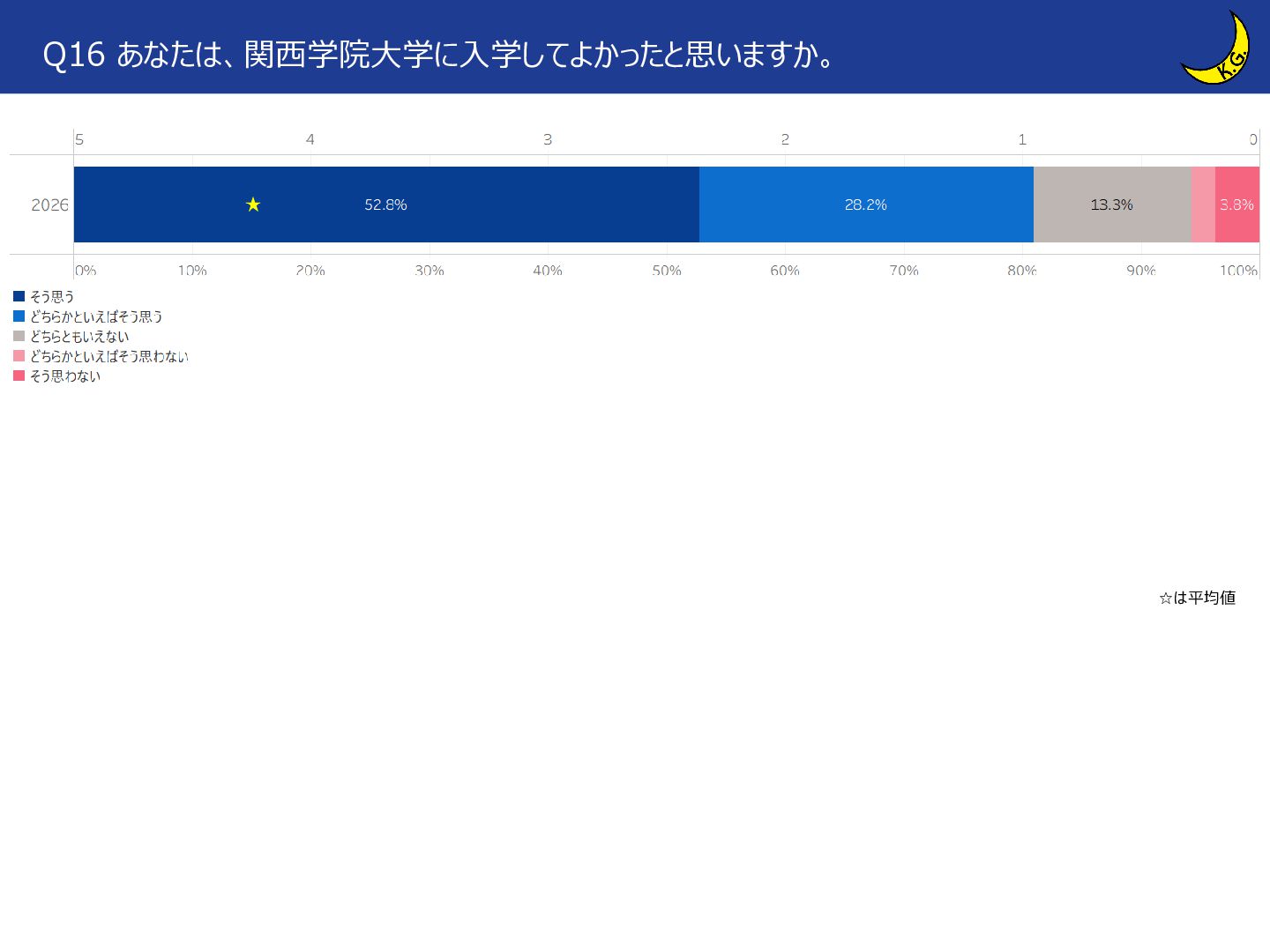Click the 10% bottom axis label
This screenshot has height=952, width=1270.
coord(192,271)
